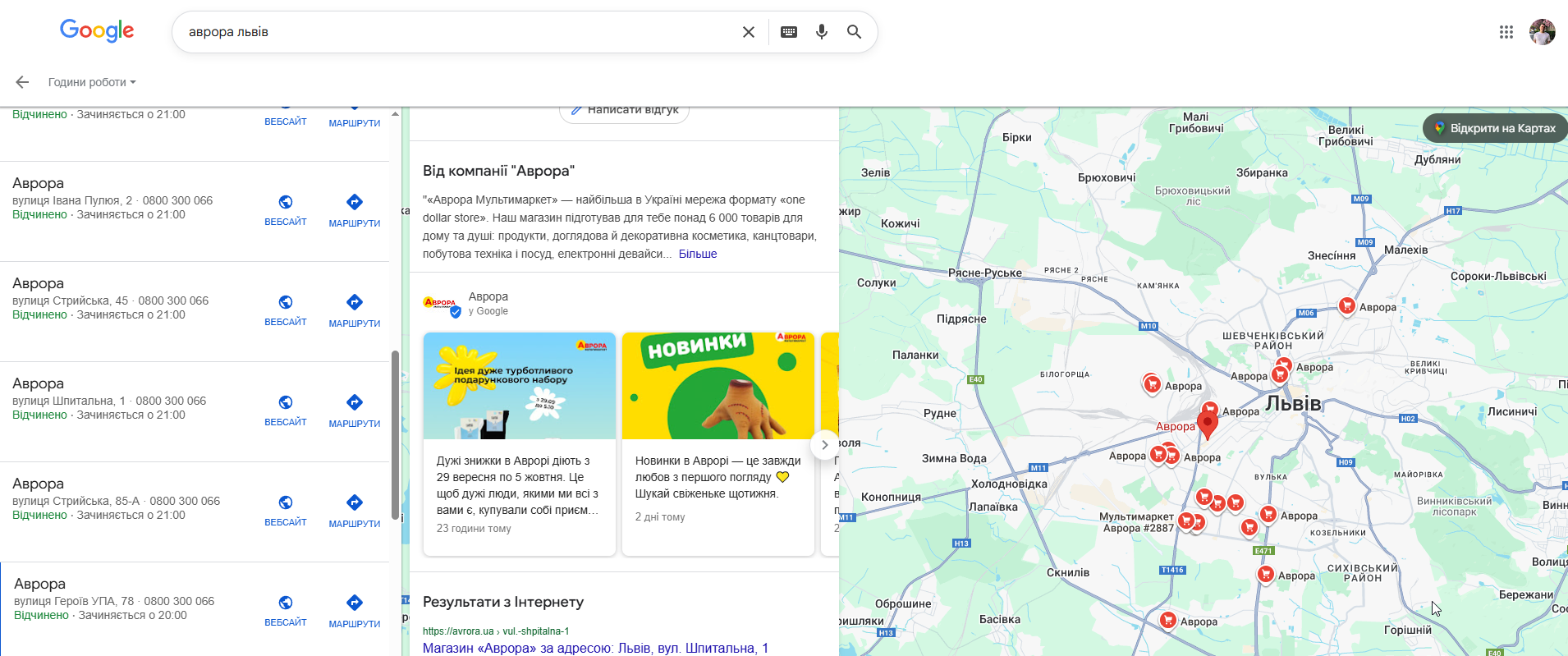Get directions to Аврора on Шпитальна, 1
The width and height of the screenshot is (1568, 656).
tap(355, 411)
